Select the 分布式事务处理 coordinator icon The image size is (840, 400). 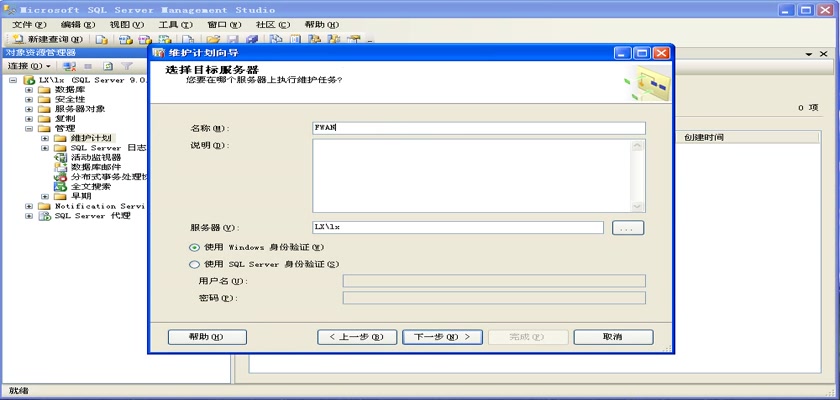click(61, 177)
